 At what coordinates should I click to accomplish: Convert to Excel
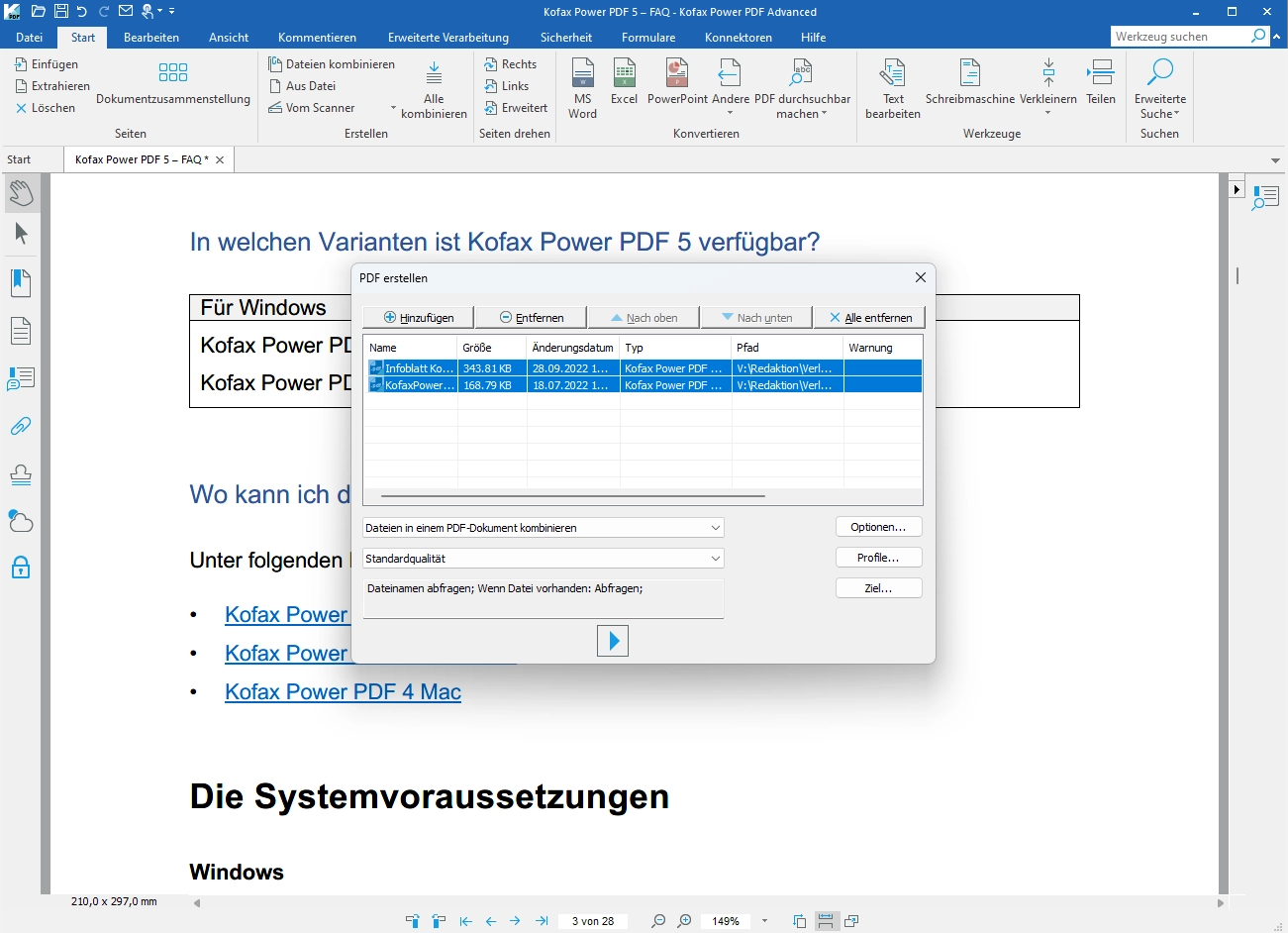(x=624, y=81)
